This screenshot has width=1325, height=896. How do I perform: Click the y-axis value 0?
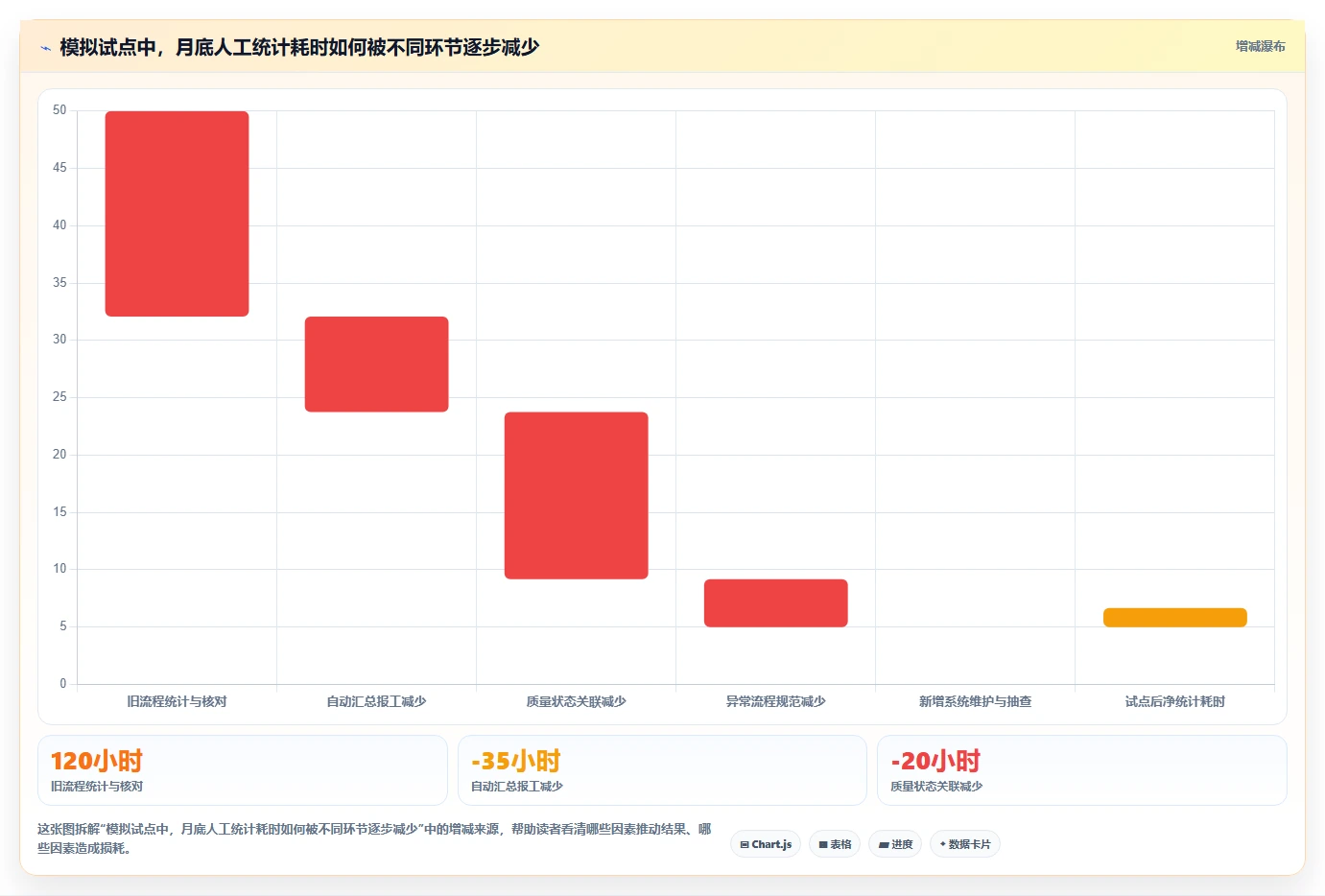63,684
